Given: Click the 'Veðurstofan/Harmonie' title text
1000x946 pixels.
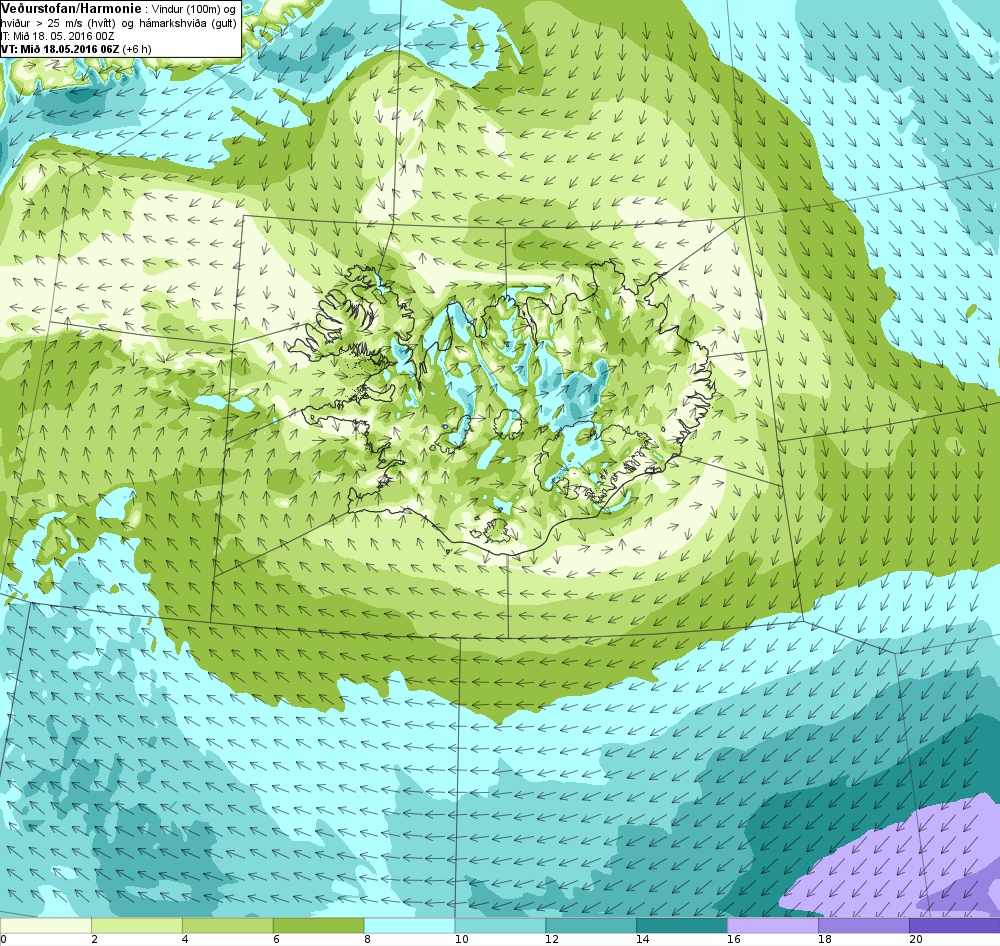Looking at the screenshot, I should [x=71, y=9].
